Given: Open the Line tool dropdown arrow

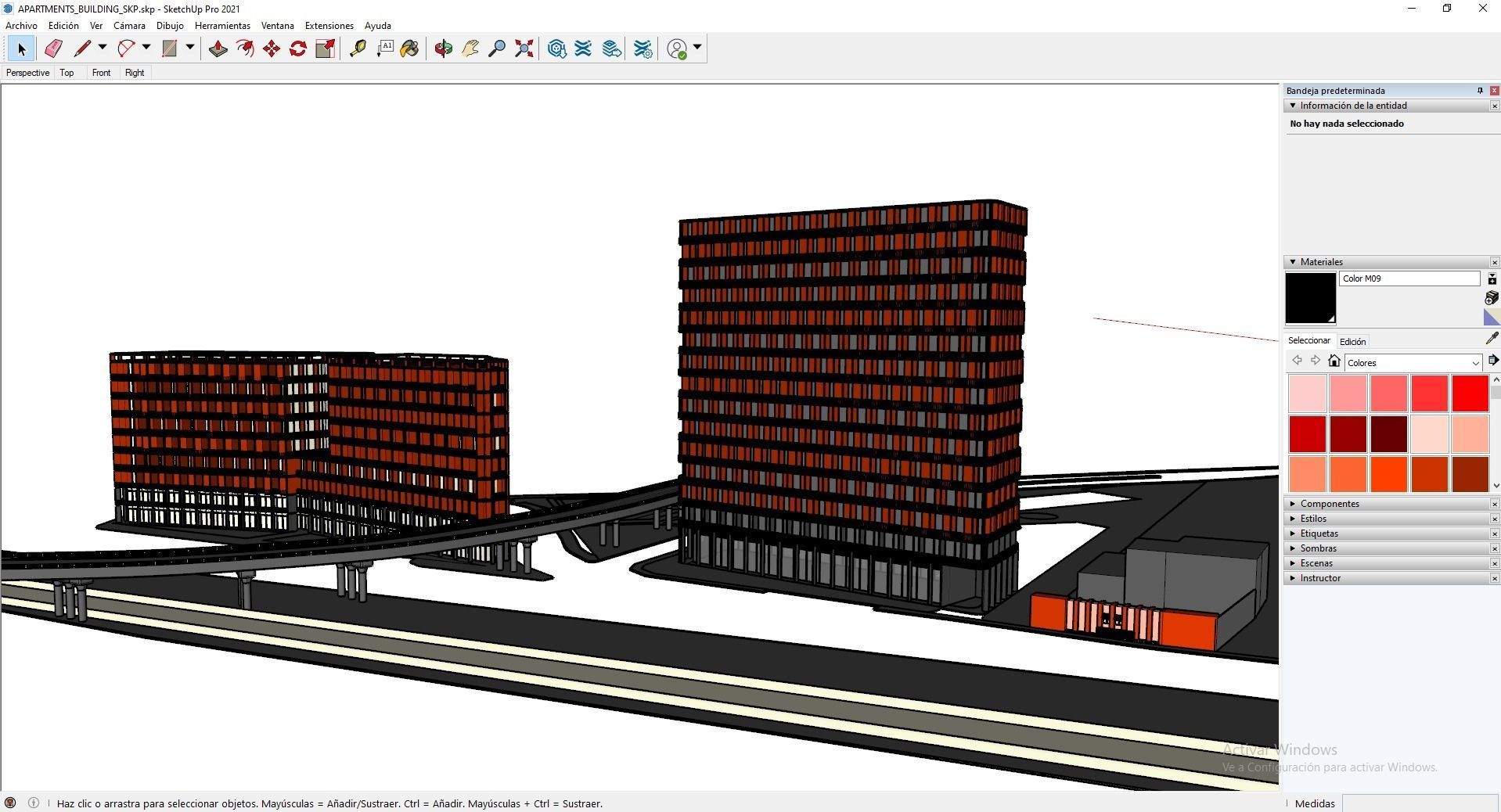Looking at the screenshot, I should [103, 48].
